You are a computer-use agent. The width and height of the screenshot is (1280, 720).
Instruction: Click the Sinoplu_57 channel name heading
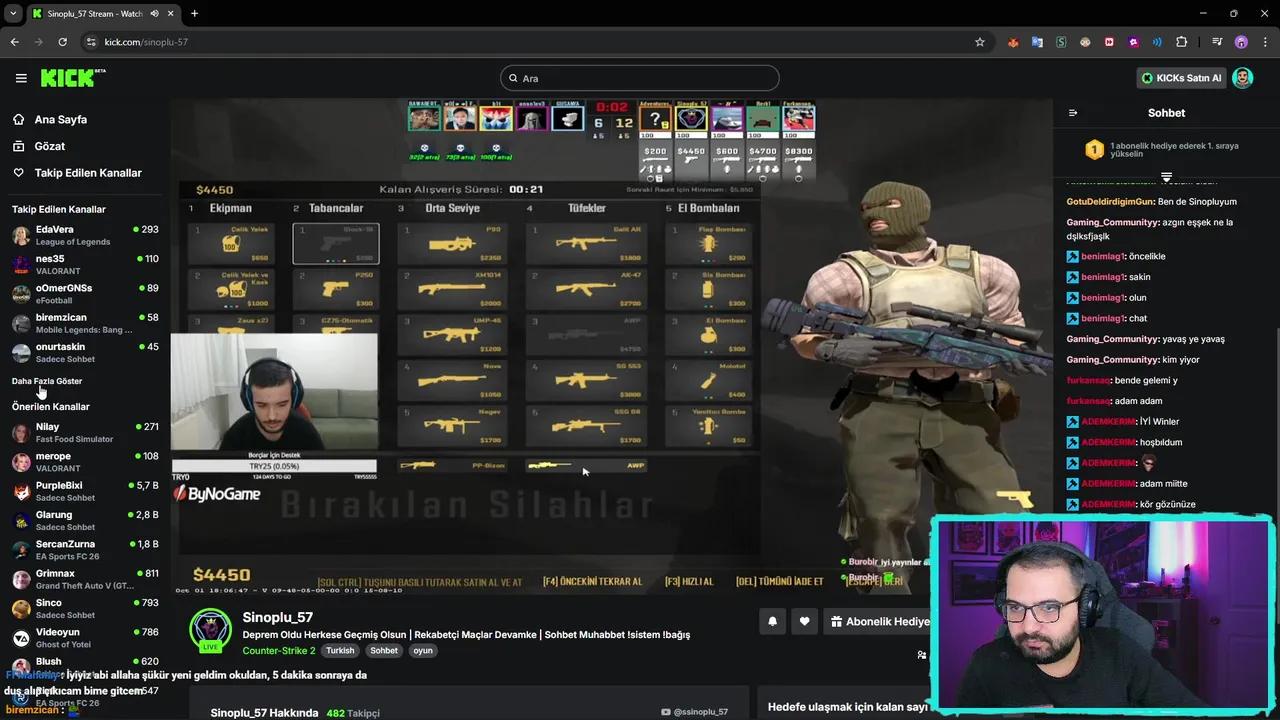pyautogui.click(x=278, y=617)
